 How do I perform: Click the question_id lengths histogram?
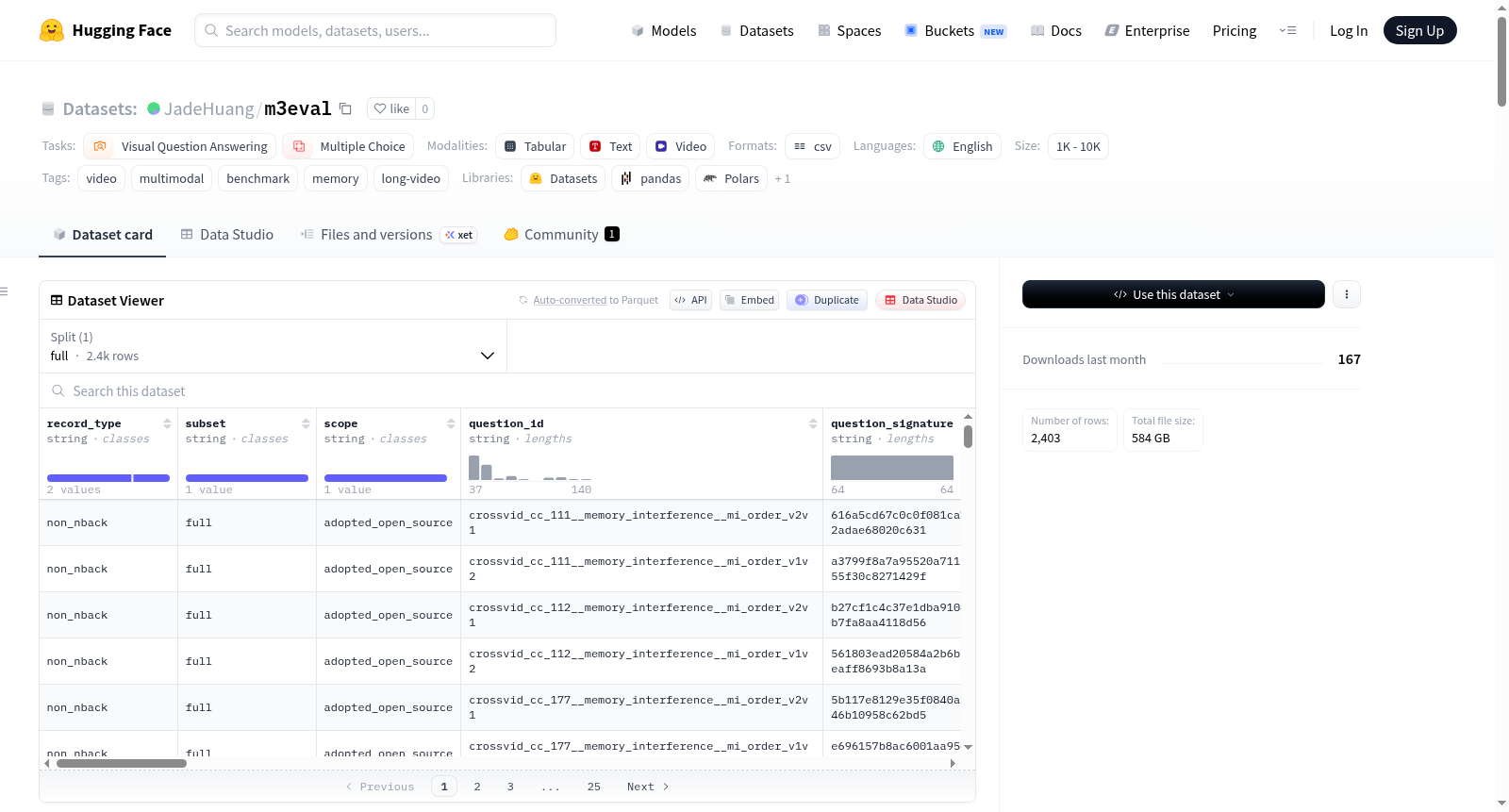530,468
